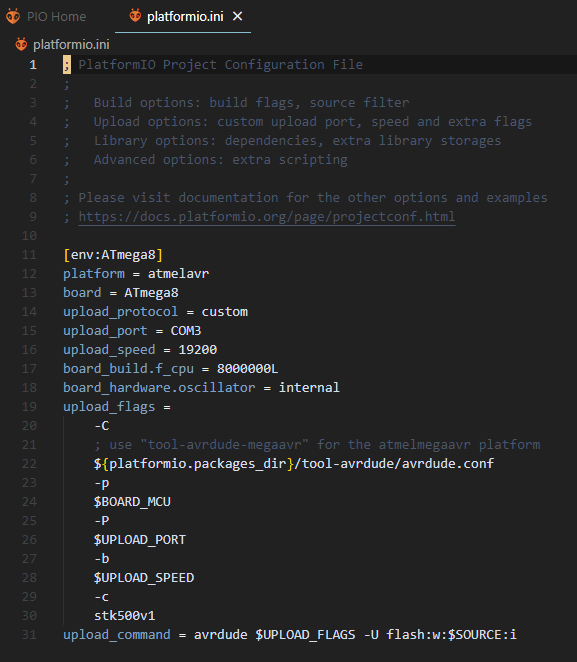Click the 'upload_command' key
The image size is (577, 662).
tap(117, 635)
